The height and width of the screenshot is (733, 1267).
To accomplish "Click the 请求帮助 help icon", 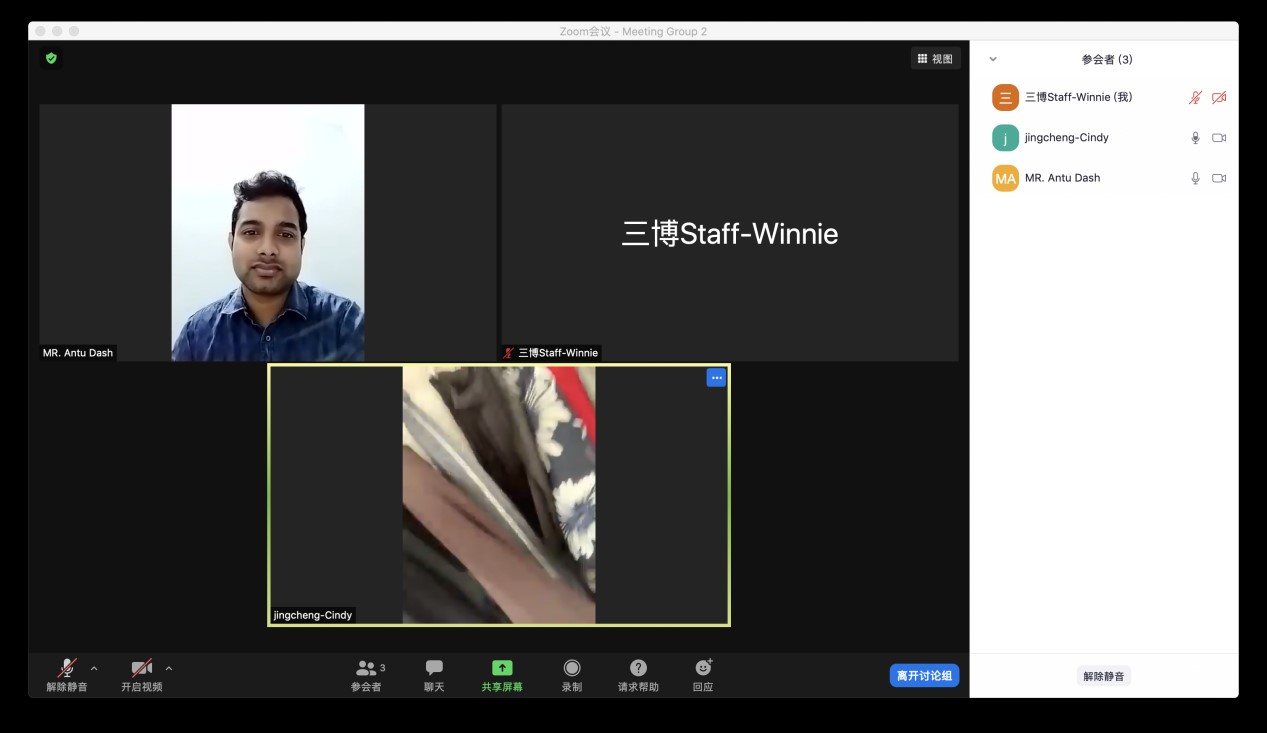I will coord(638,668).
